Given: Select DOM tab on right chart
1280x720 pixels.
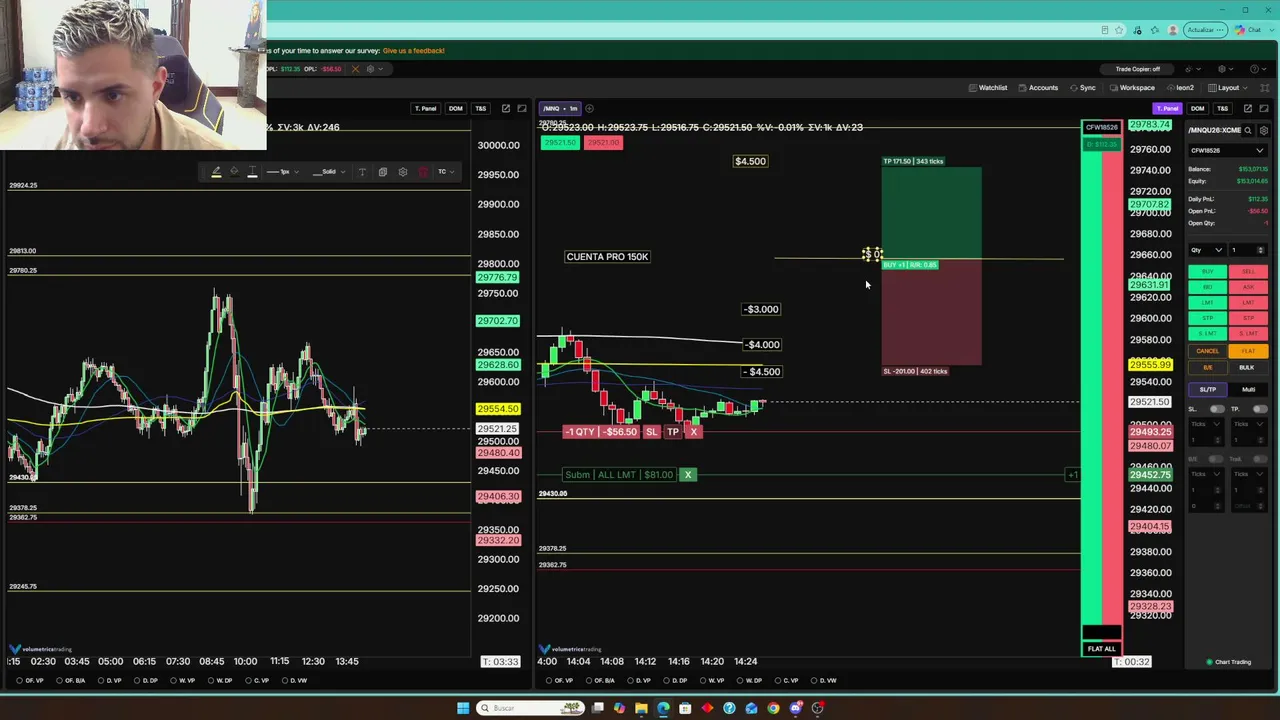Looking at the screenshot, I should click(1197, 108).
